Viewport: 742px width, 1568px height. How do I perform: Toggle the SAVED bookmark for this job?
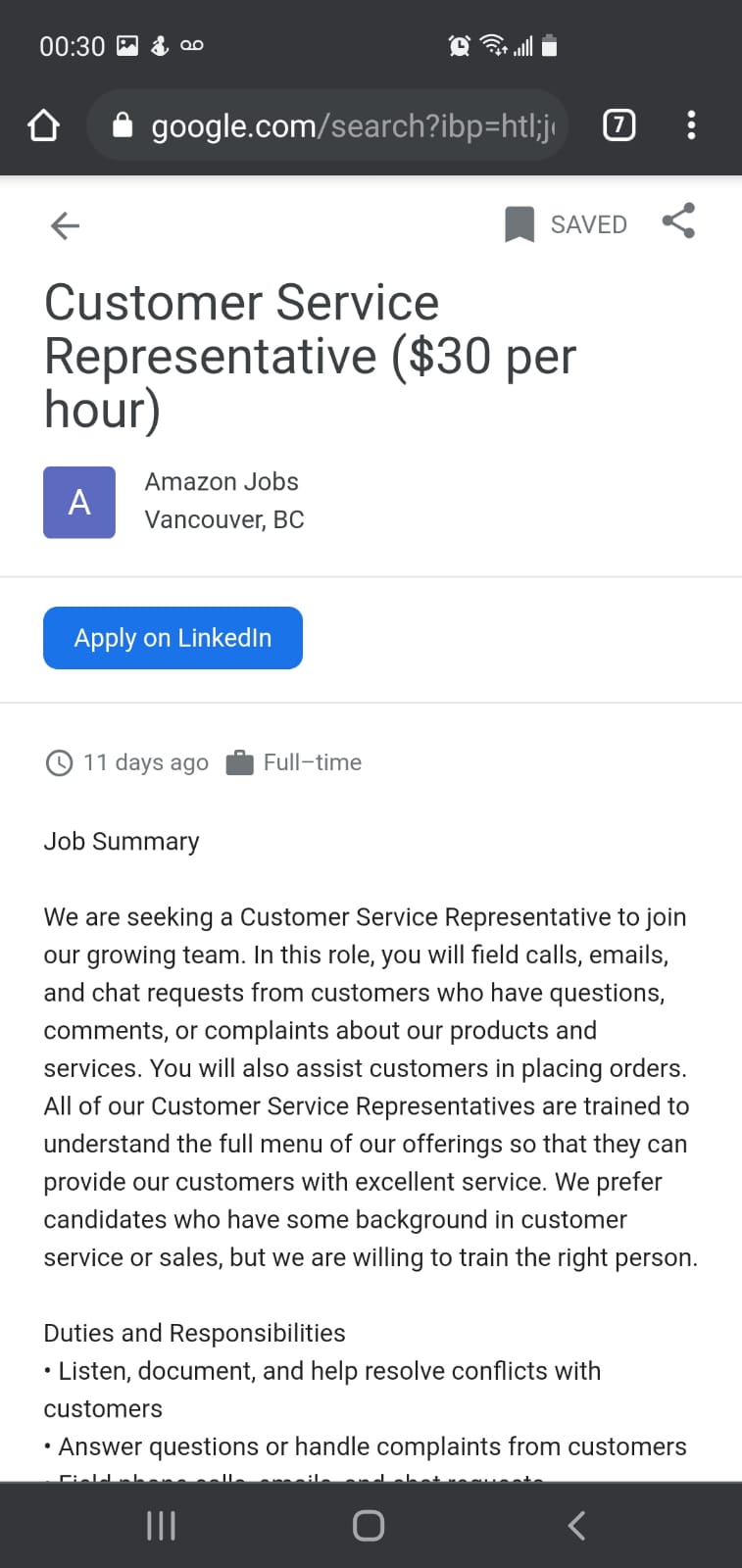(x=567, y=224)
